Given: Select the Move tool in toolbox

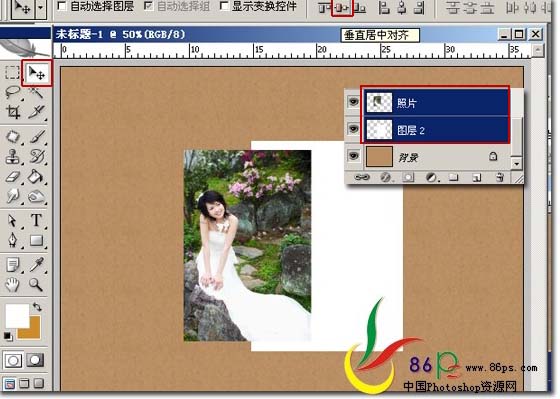Looking at the screenshot, I should (x=37, y=73).
